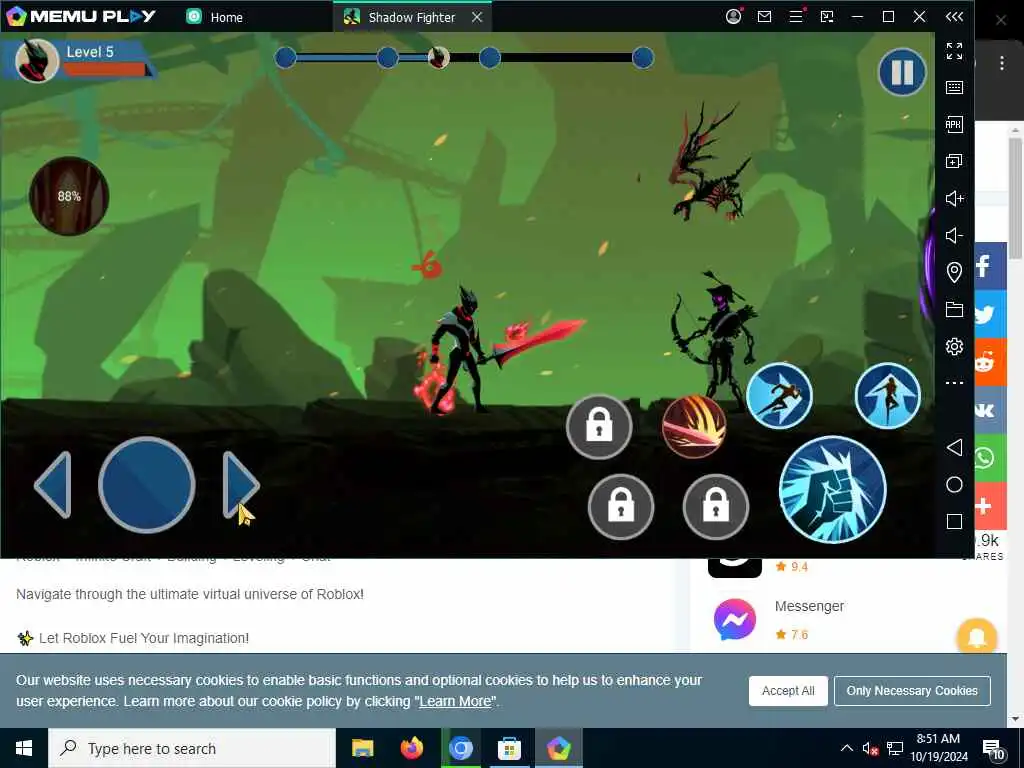Click the webpage vertical scrollbar
Image resolution: width=1024 pixels, height=768 pixels.
coord(1015,199)
